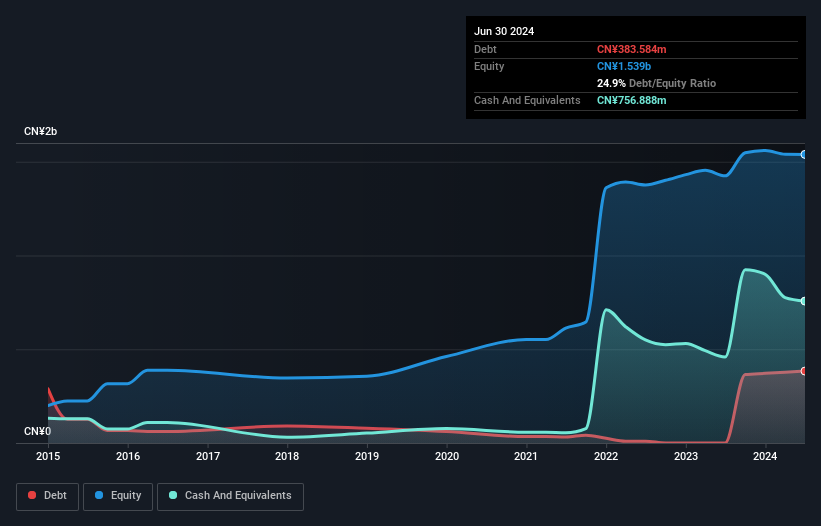Viewport: 821px width, 526px height.
Task: Click the 2017 x-axis label
Action: point(208,456)
